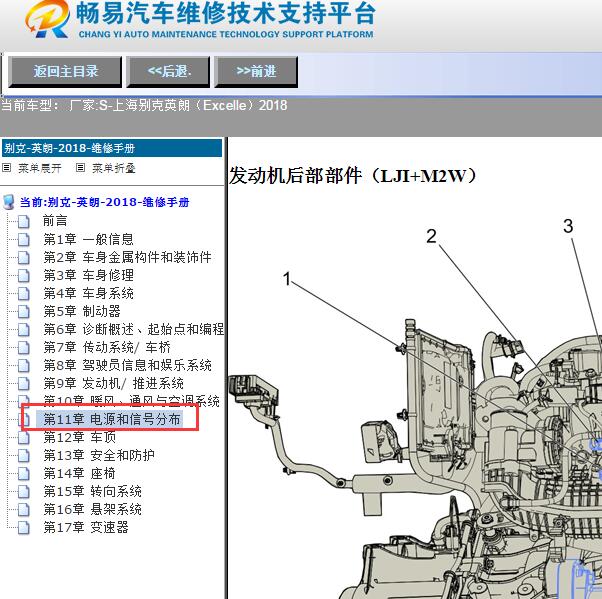This screenshot has height=599, width=602.
Task: Collapse all menus via 菜单折叠
Action: (114, 168)
